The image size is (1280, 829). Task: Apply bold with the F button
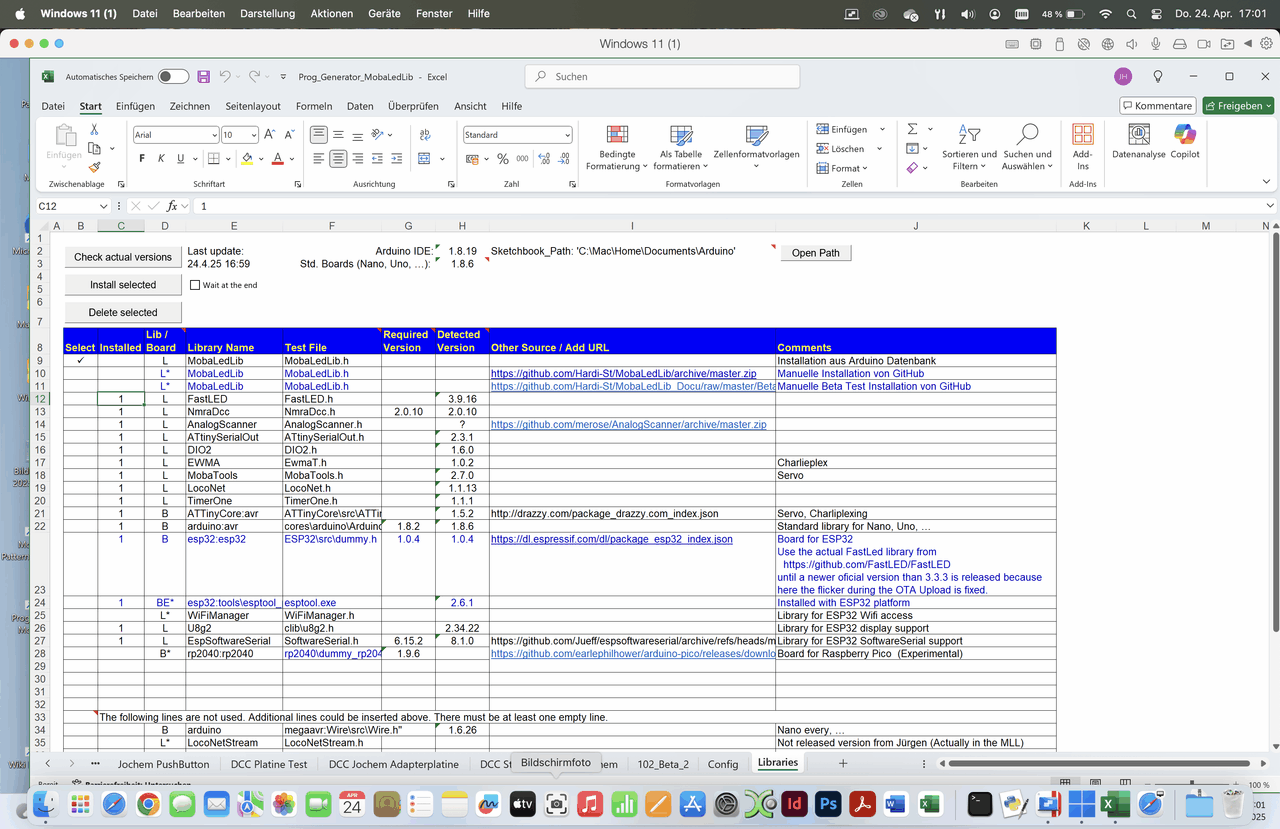(x=142, y=159)
